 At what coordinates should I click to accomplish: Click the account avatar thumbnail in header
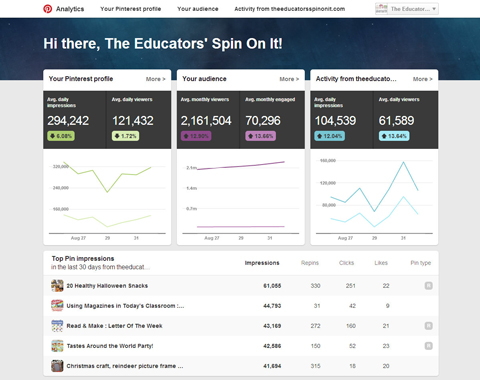pyautogui.click(x=382, y=9)
